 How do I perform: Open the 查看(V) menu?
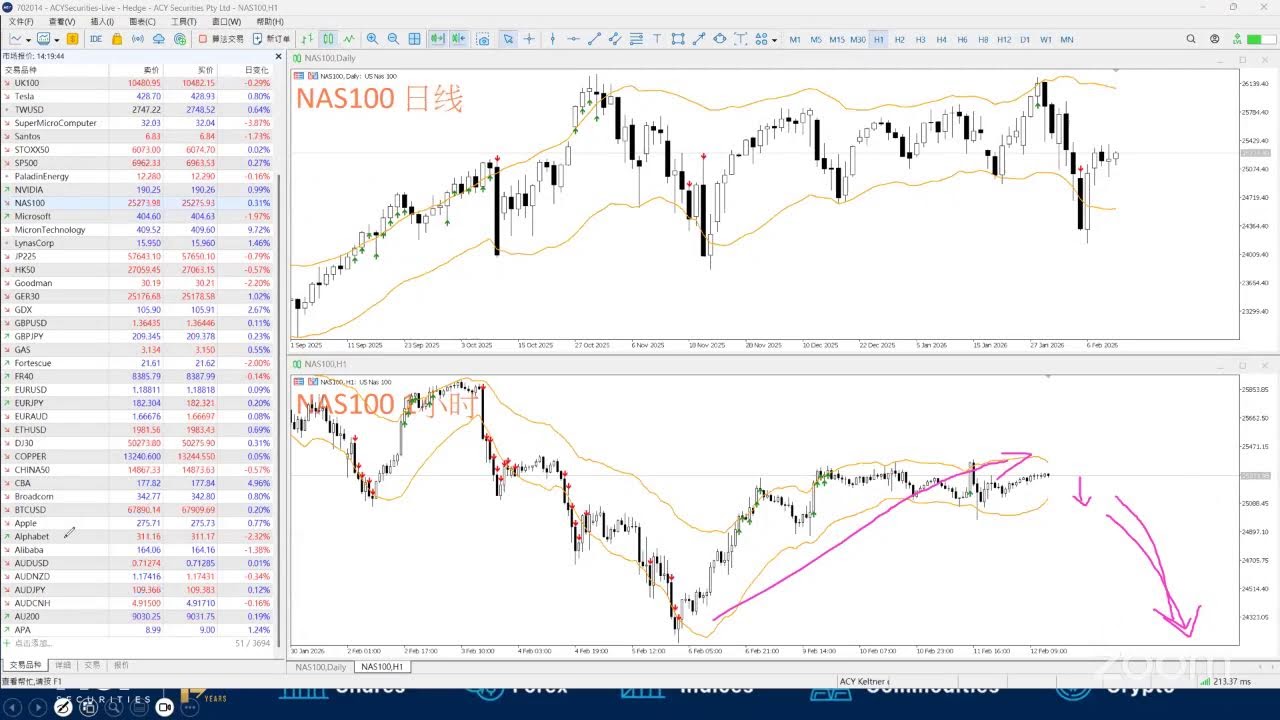click(x=62, y=21)
